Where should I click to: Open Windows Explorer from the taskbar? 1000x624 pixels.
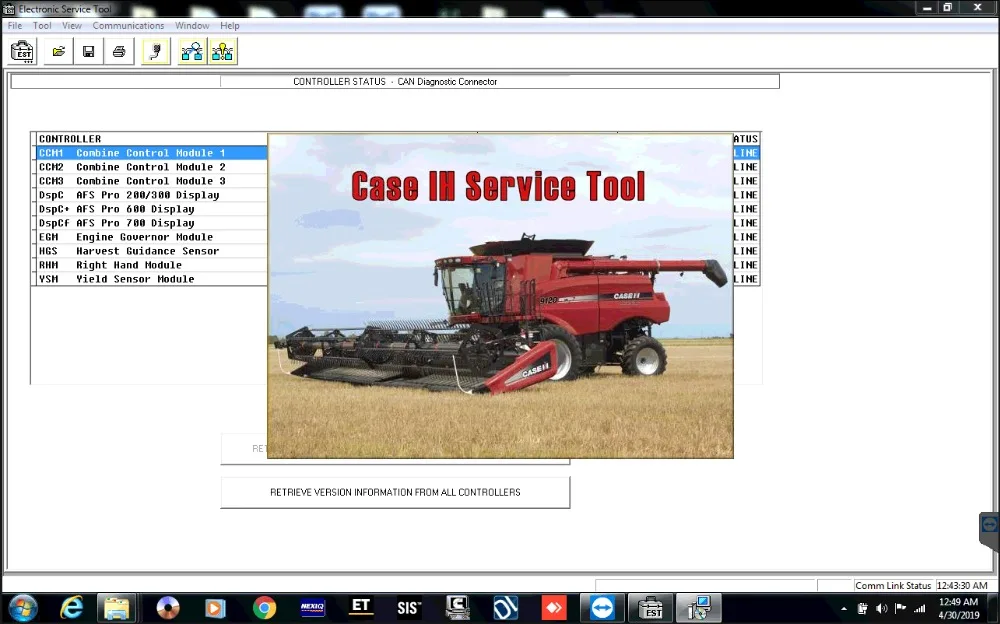[x=117, y=608]
